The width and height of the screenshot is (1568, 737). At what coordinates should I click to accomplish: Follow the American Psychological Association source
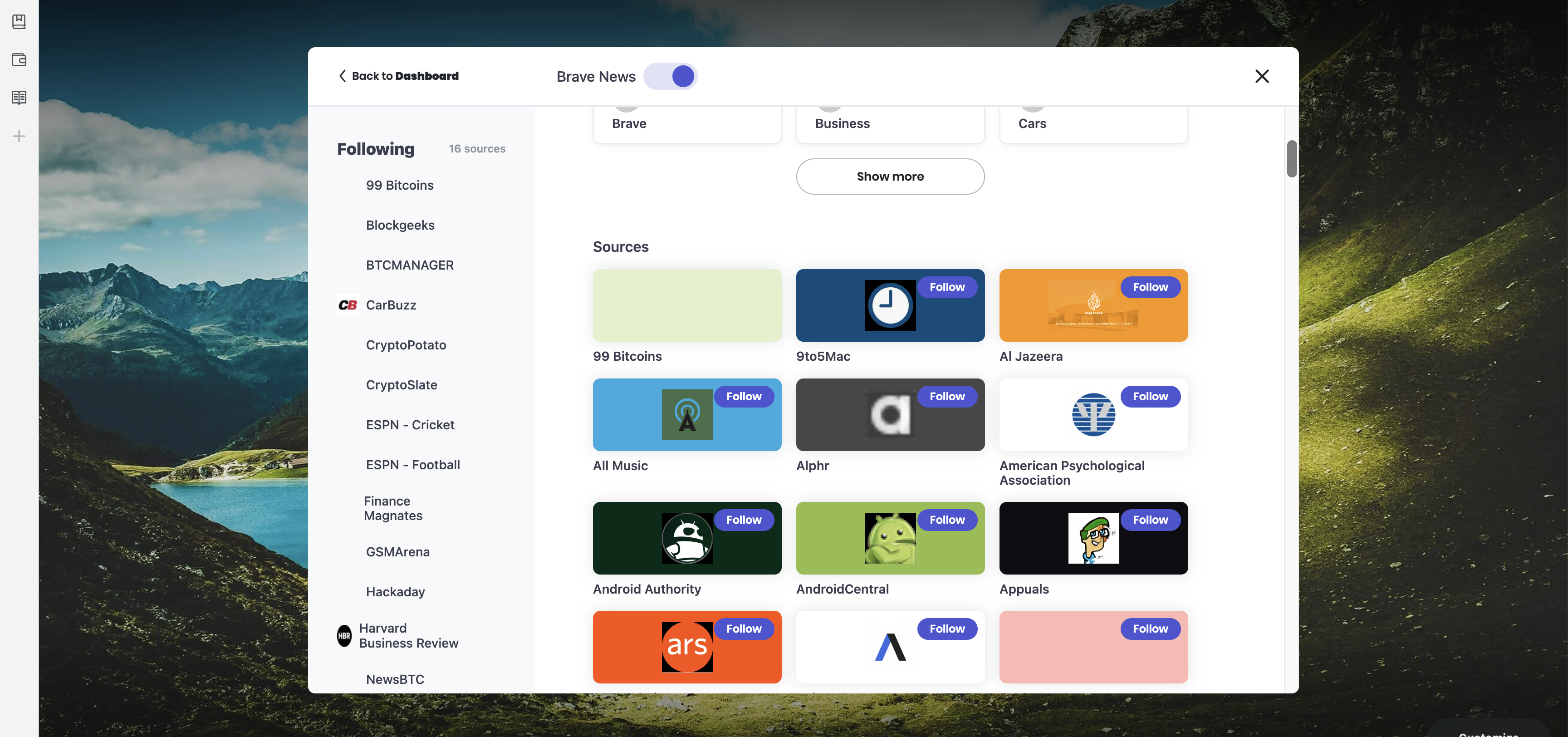pyautogui.click(x=1150, y=397)
